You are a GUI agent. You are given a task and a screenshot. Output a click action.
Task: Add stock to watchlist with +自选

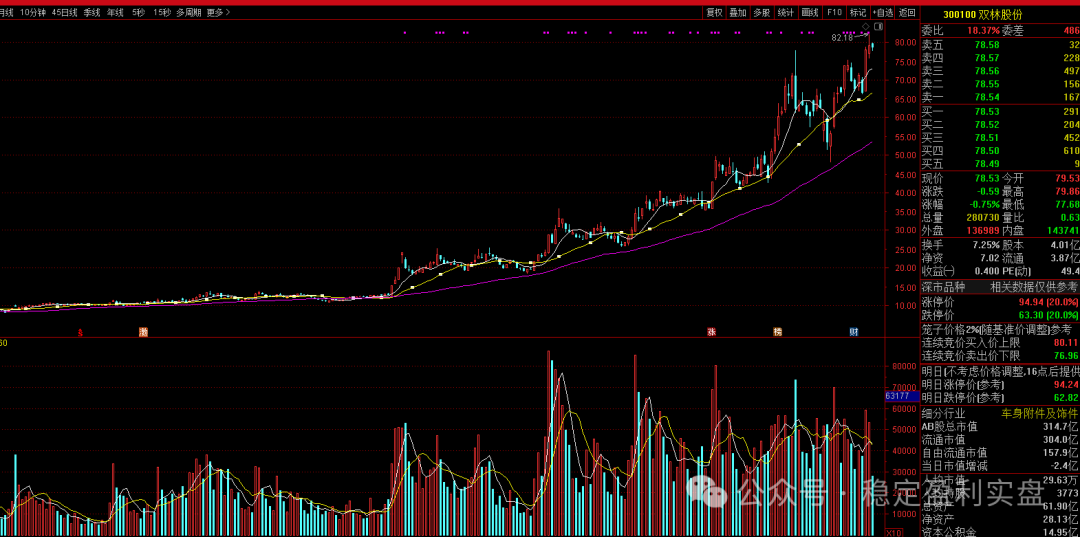pyautogui.click(x=883, y=13)
